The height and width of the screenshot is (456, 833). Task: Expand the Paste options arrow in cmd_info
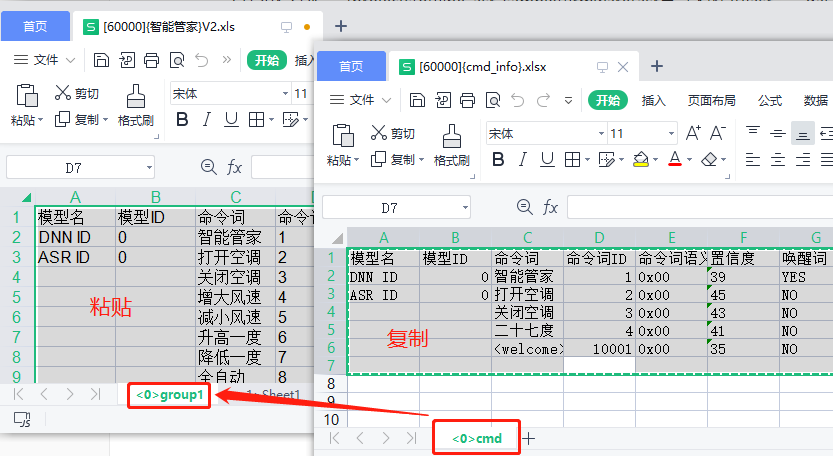tap(357, 160)
